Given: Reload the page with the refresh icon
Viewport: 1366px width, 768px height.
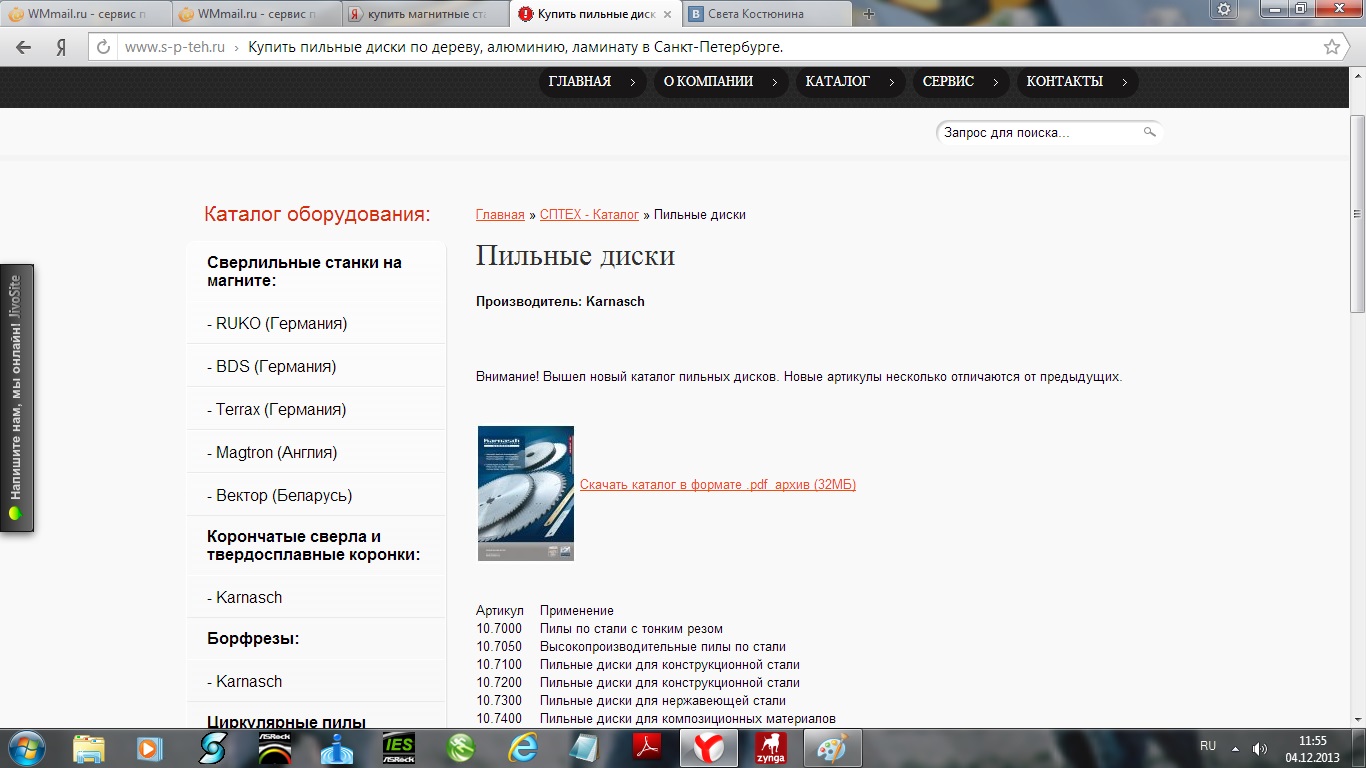Looking at the screenshot, I should [102, 47].
